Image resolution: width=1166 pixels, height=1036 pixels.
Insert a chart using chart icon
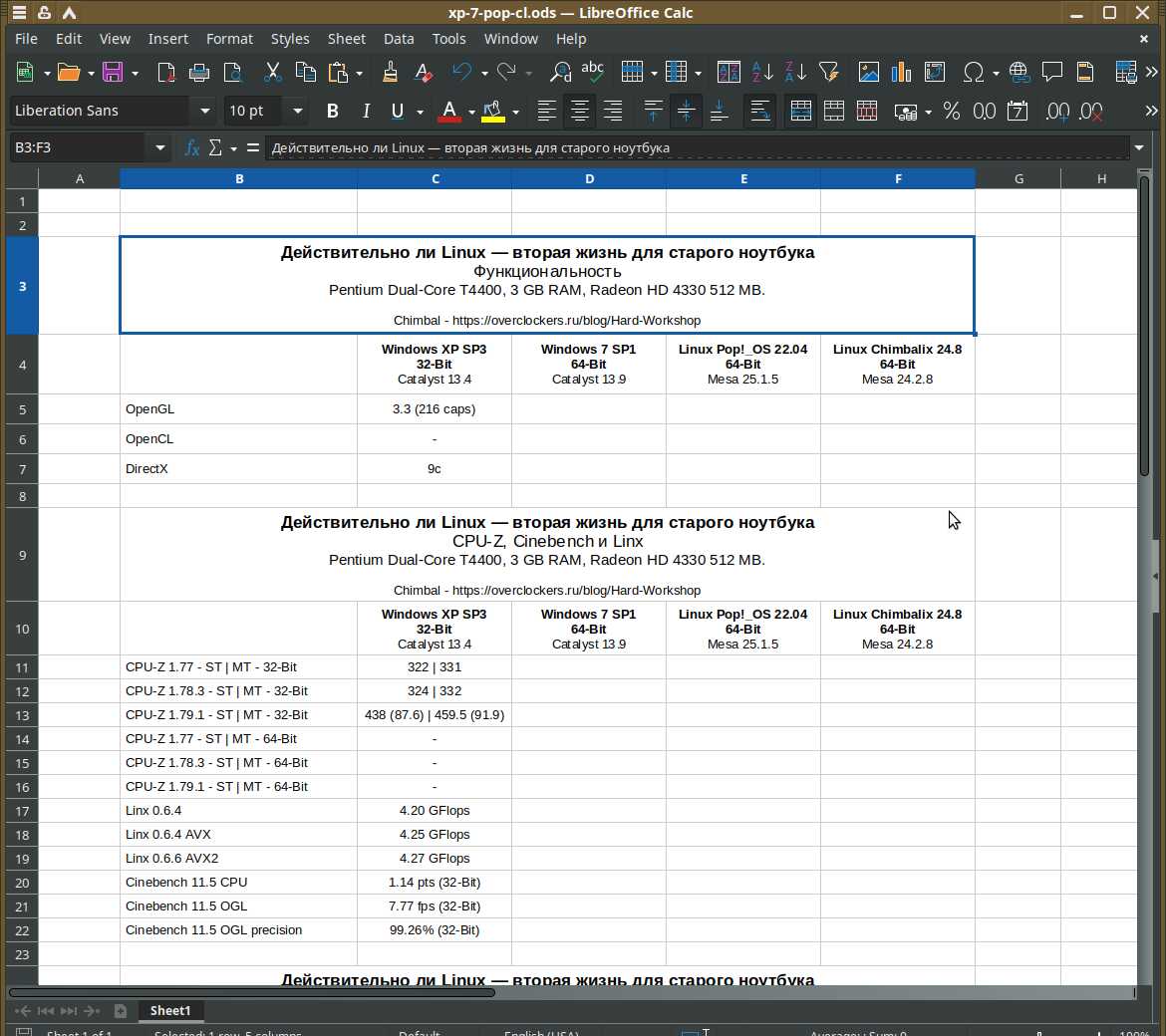901,72
